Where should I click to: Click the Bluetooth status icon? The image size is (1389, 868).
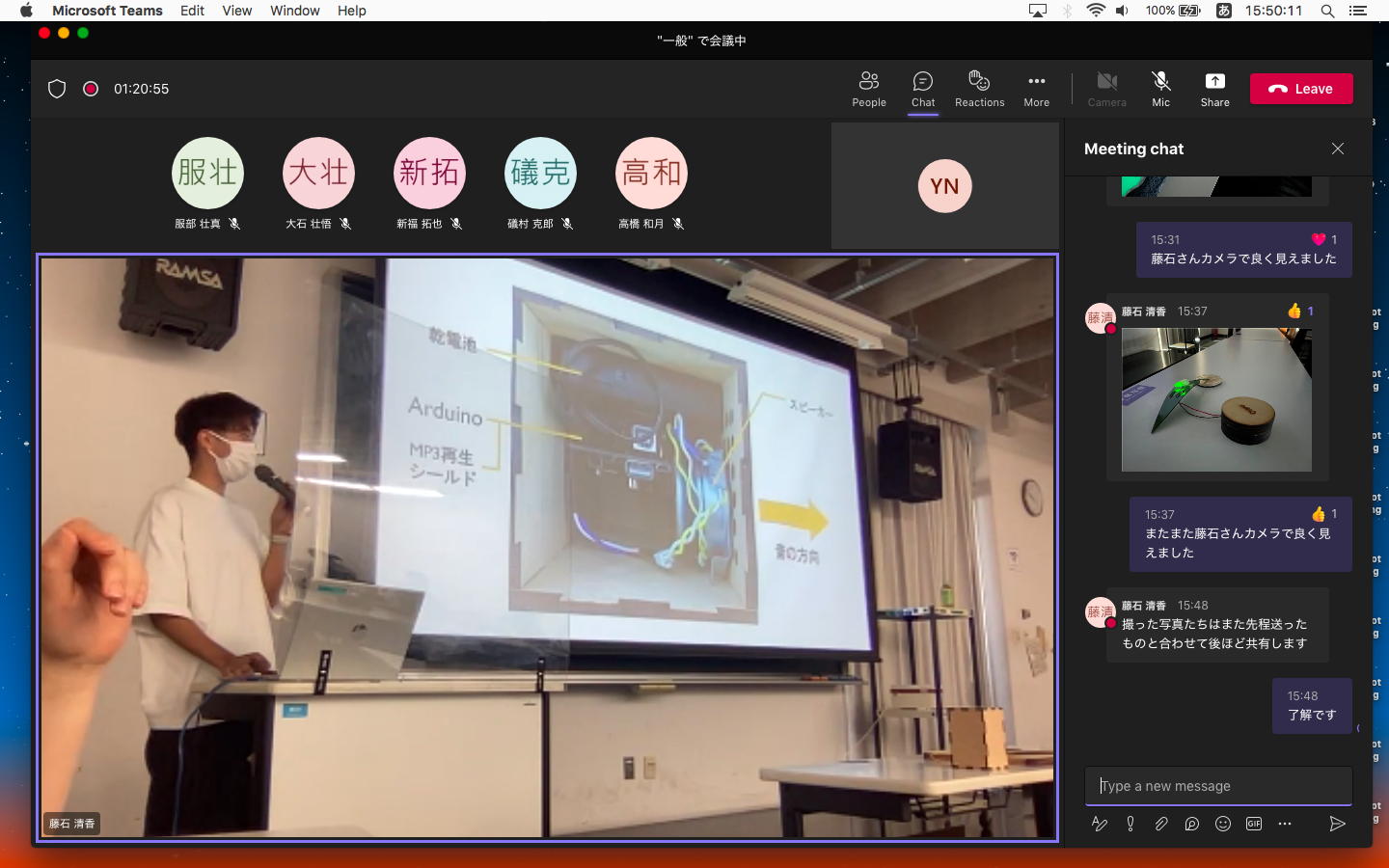pyautogui.click(x=1067, y=11)
